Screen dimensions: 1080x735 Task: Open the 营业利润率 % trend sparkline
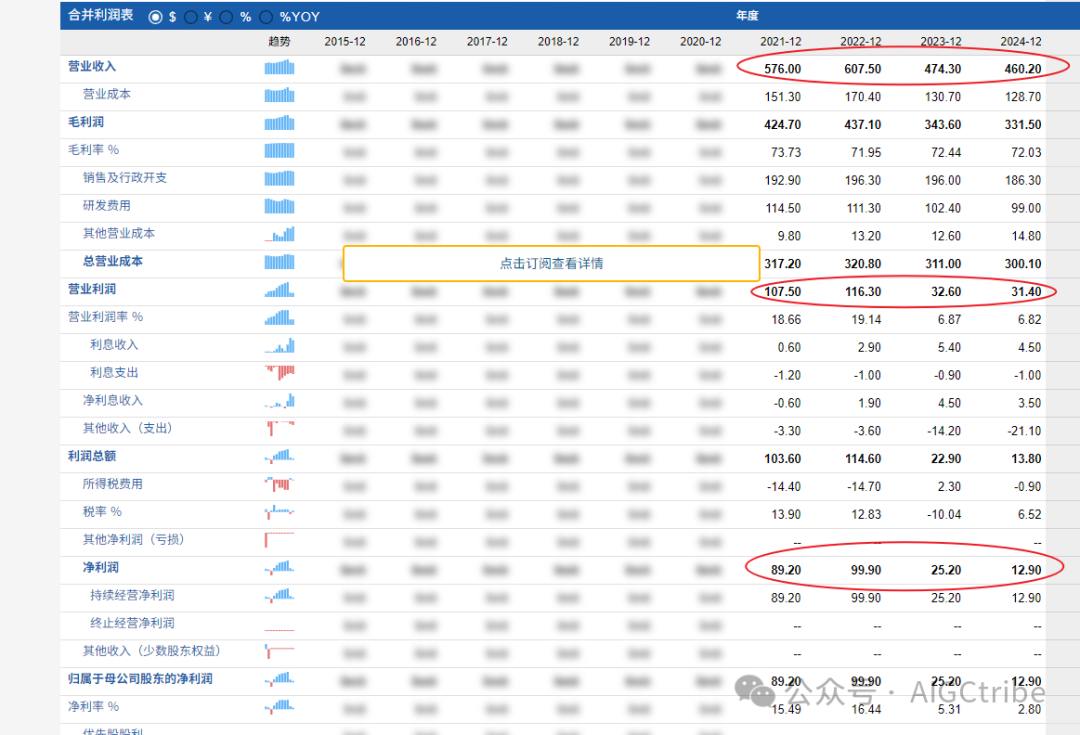tap(280, 318)
